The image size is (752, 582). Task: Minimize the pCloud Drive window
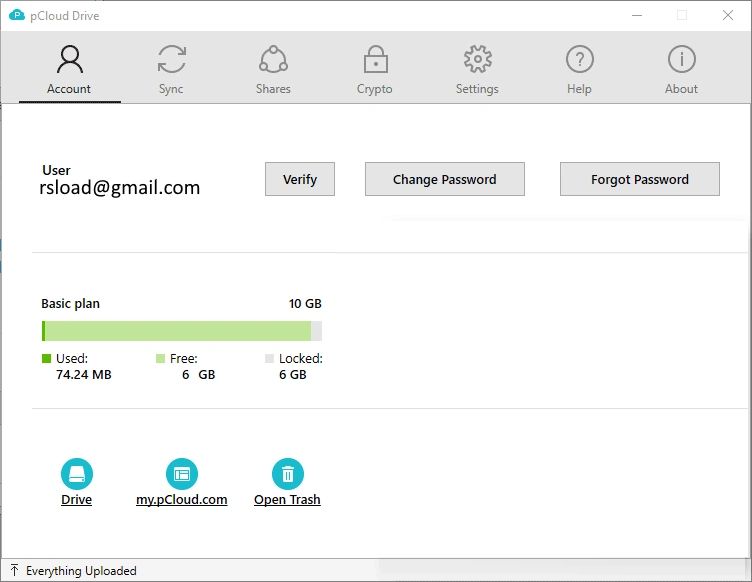637,15
